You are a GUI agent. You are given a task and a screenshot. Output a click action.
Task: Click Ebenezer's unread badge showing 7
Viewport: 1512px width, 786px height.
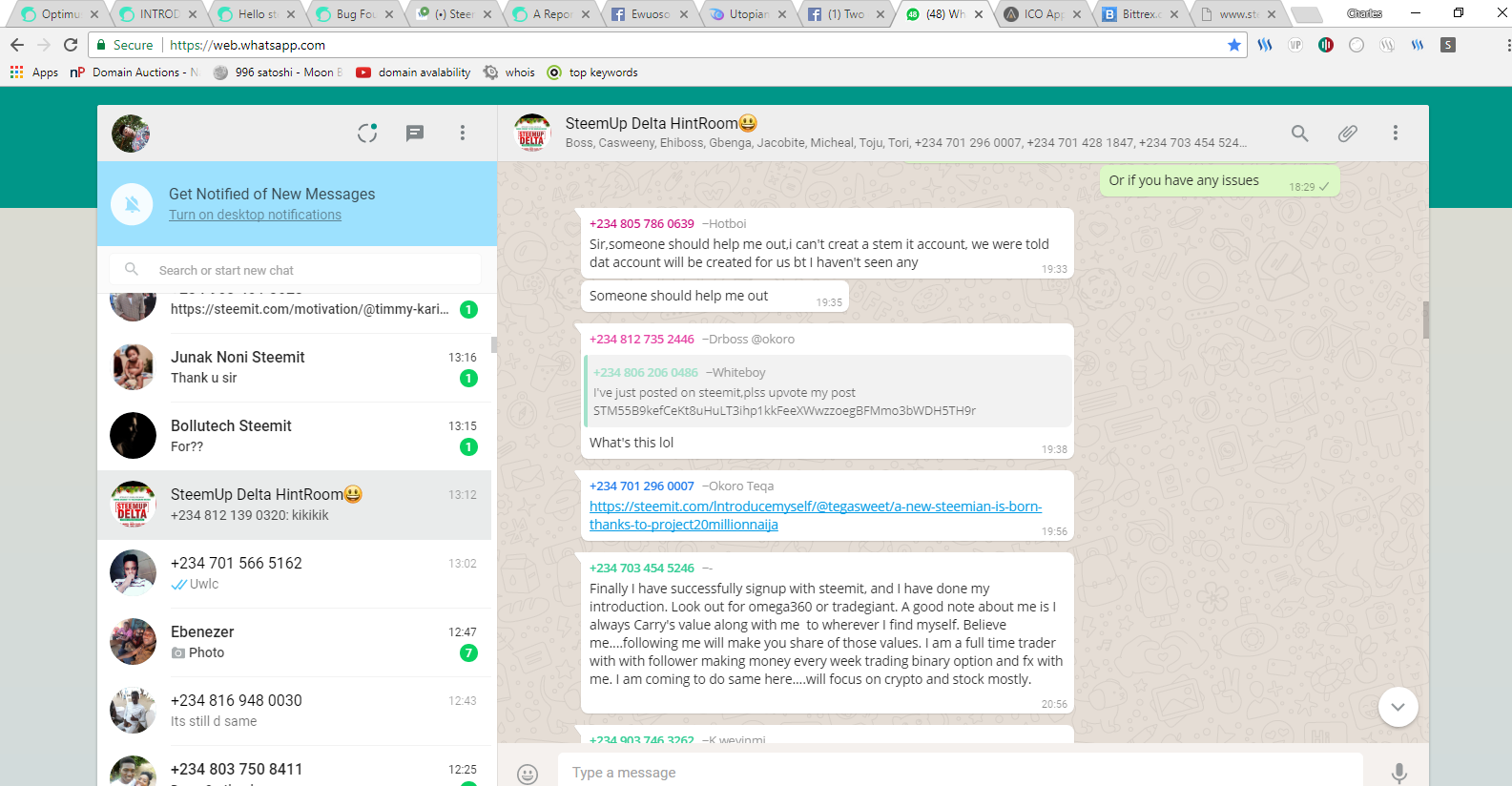468,653
